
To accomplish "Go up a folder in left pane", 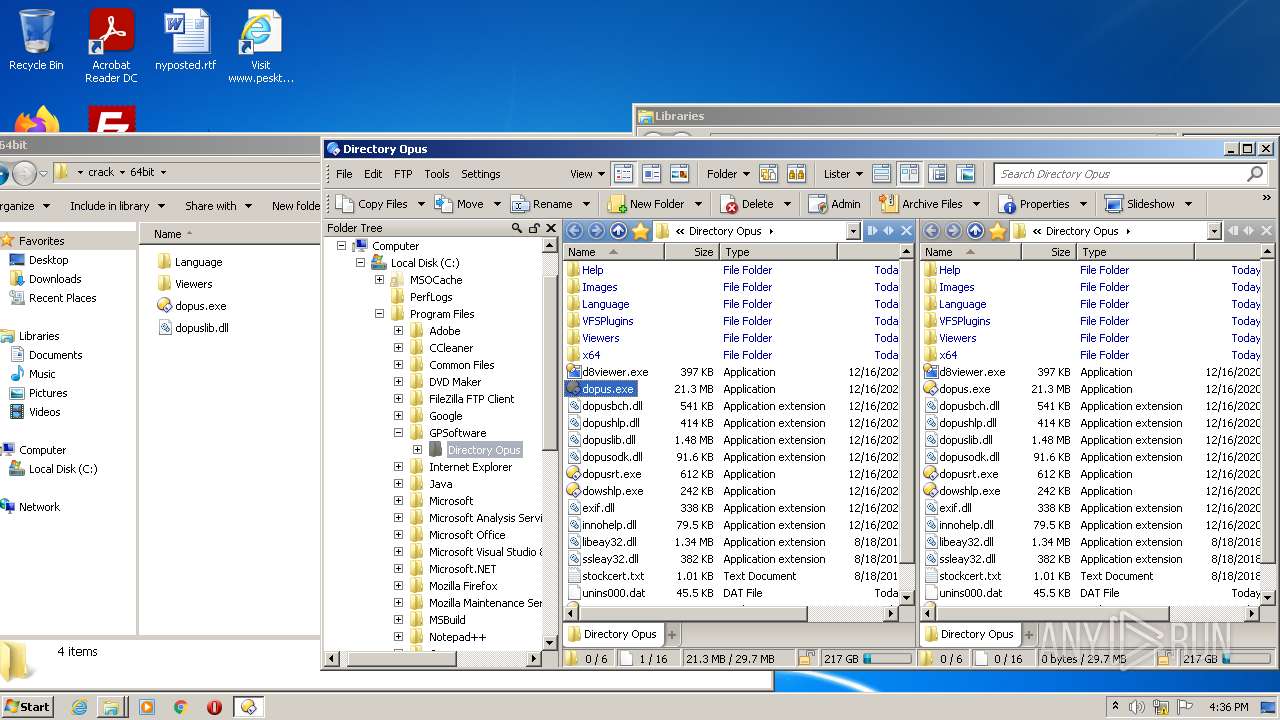I will tap(618, 231).
